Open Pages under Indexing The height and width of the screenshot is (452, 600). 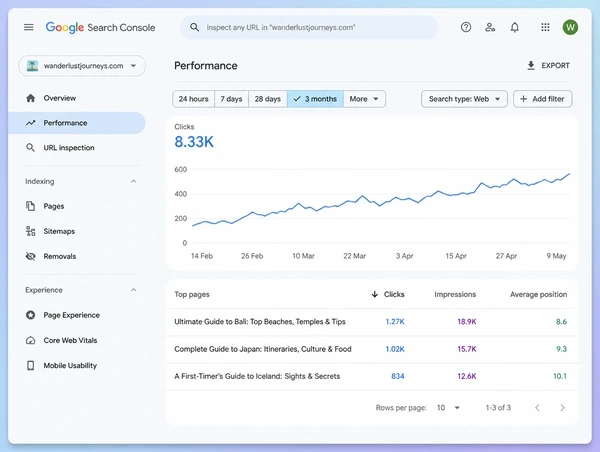77,206
